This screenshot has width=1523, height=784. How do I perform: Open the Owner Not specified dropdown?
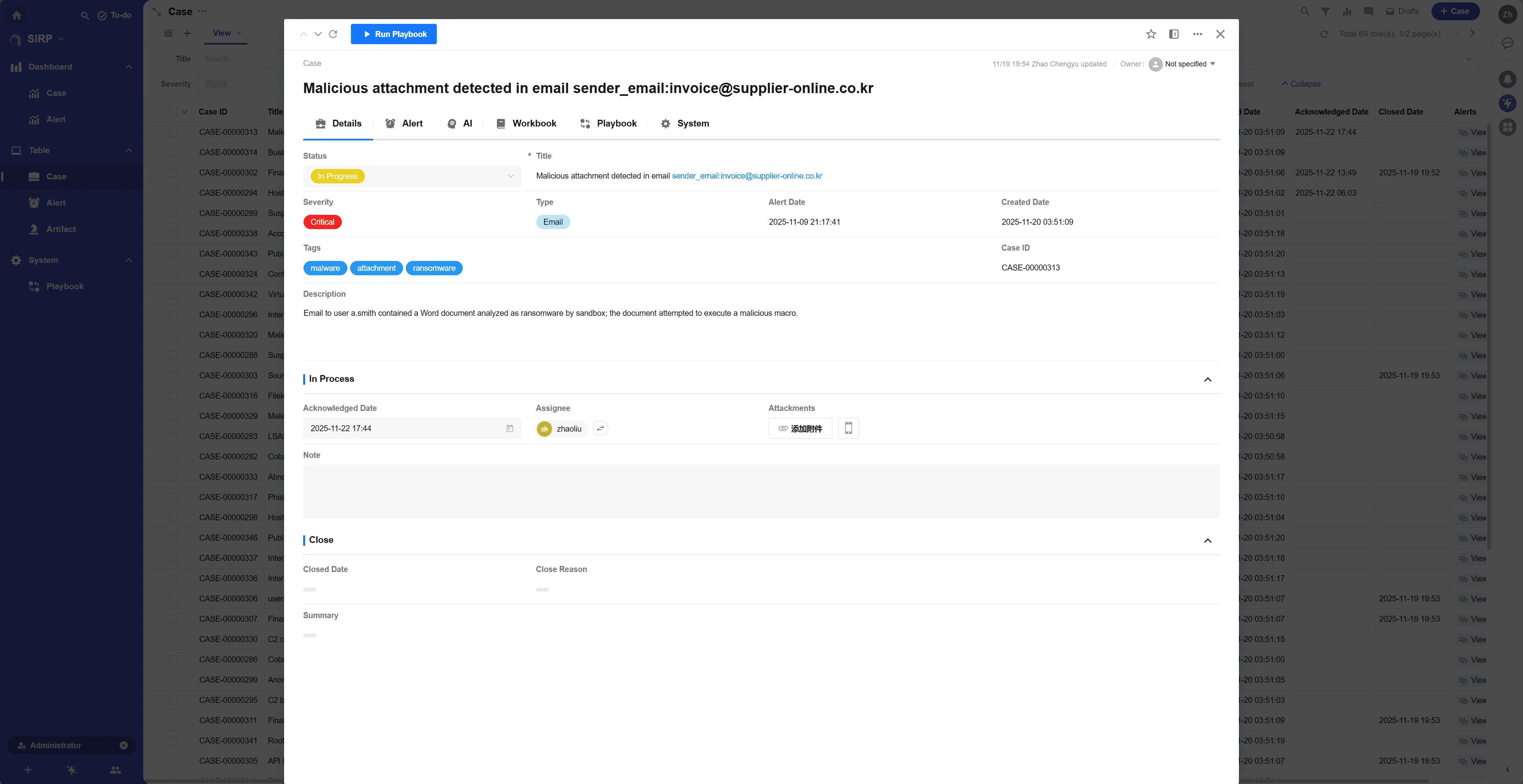pos(1189,64)
